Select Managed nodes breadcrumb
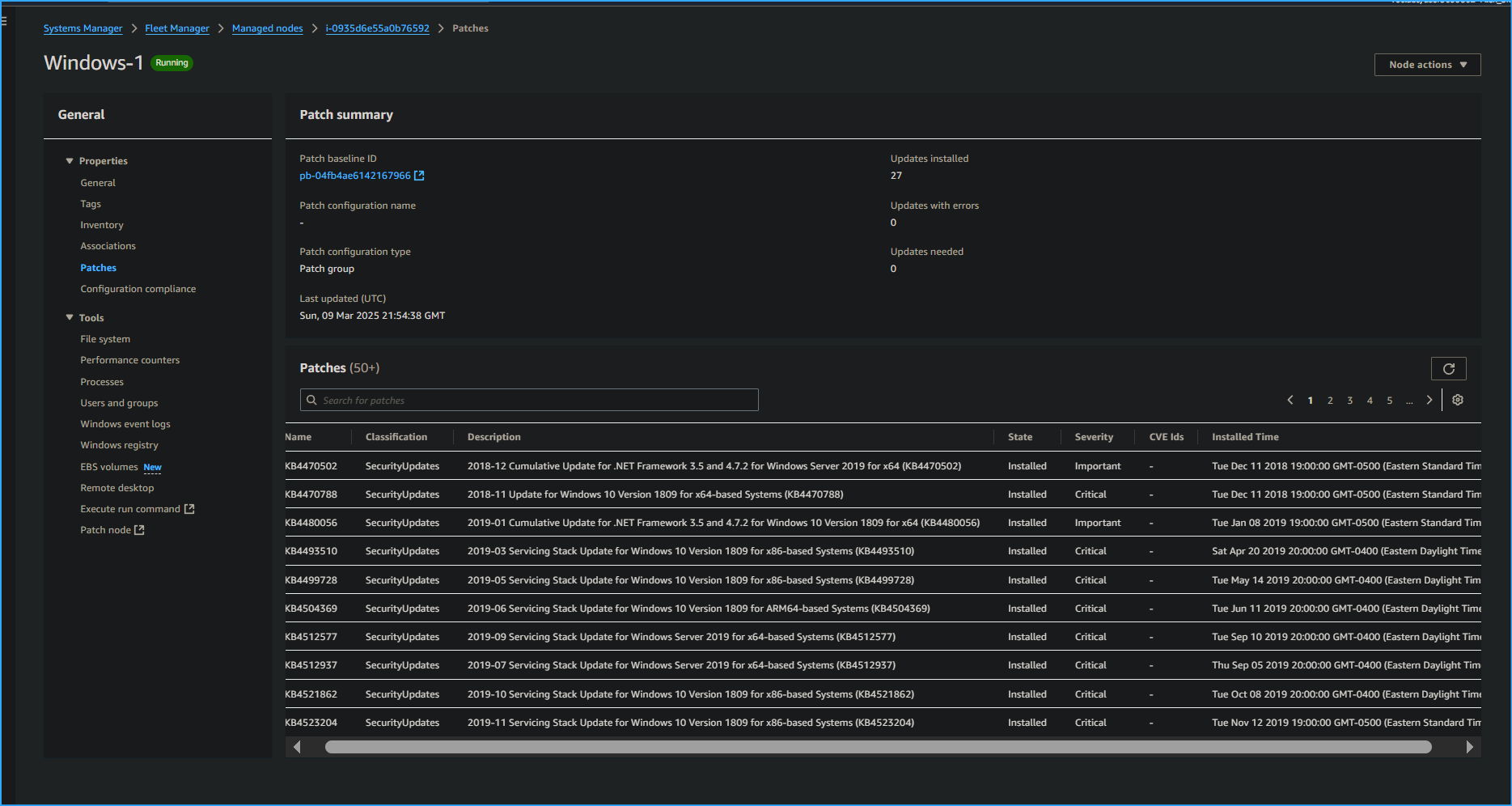This screenshot has height=806, width=1512. 267,28
